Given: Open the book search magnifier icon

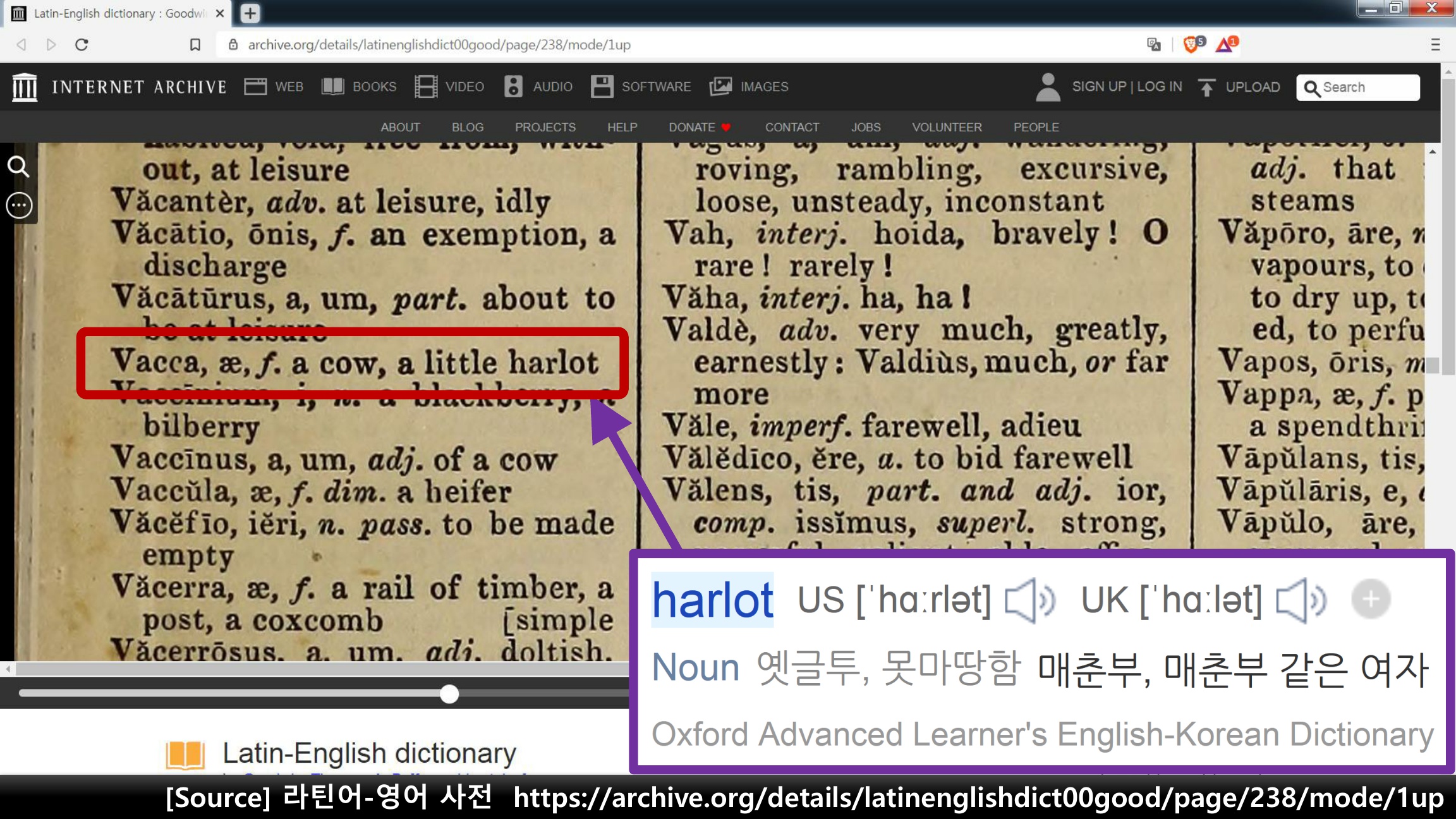Looking at the screenshot, I should coord(18,167).
